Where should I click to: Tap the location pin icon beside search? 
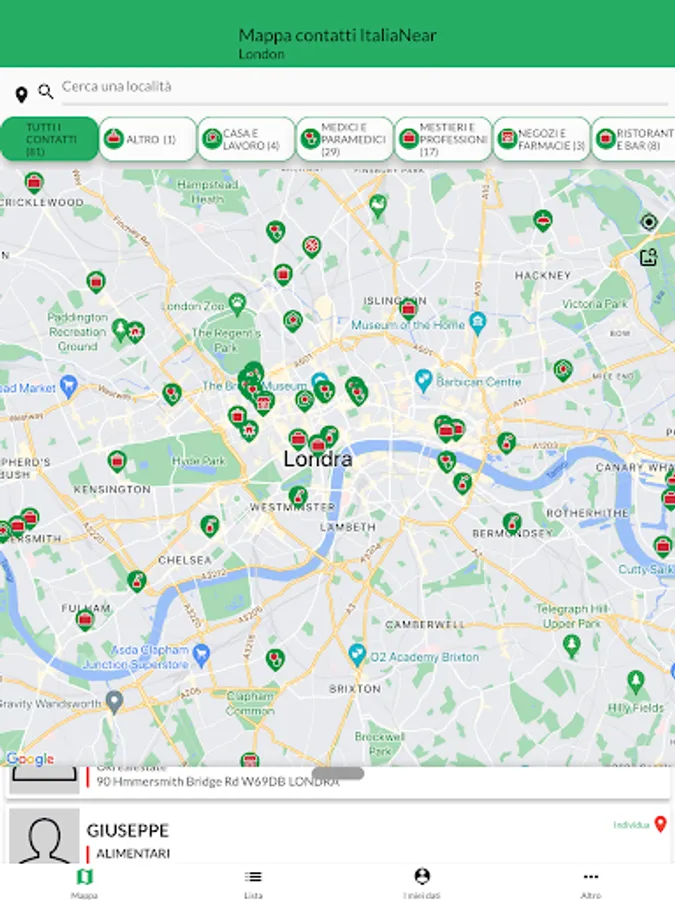(21, 94)
